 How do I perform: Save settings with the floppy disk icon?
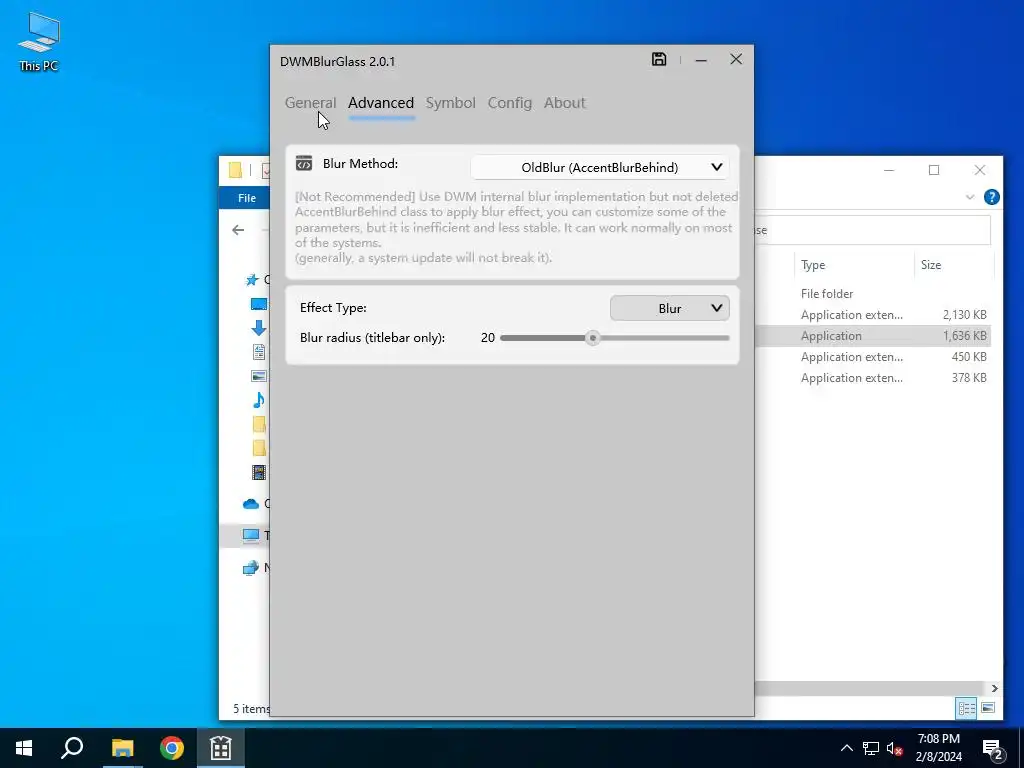tap(659, 59)
